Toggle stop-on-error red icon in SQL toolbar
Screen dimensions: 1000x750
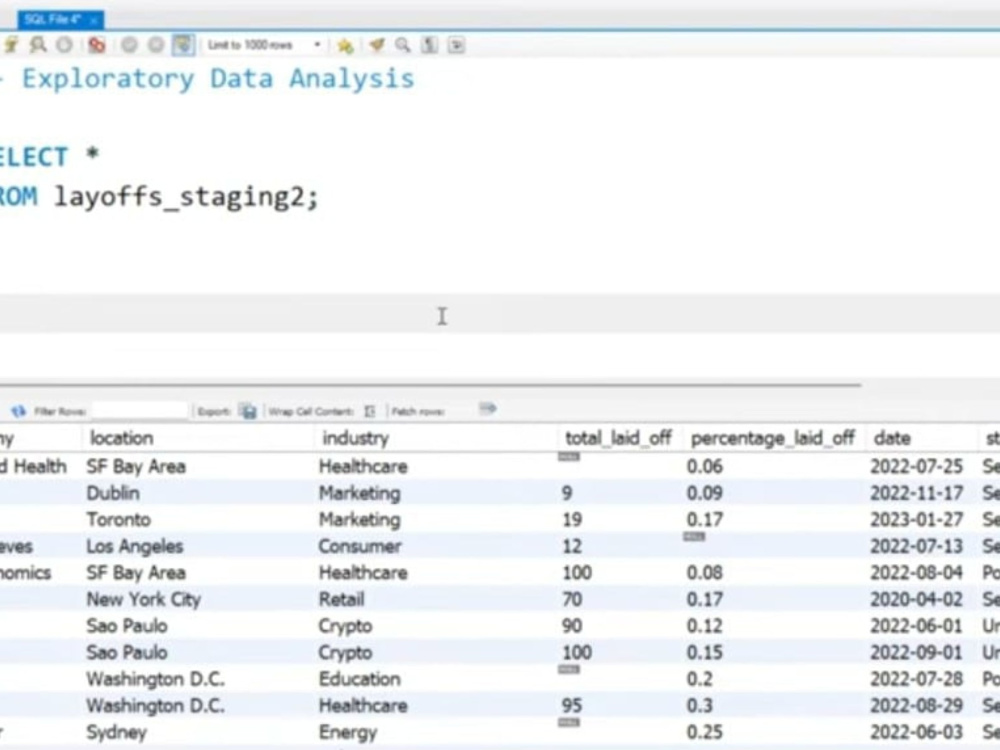coord(96,45)
